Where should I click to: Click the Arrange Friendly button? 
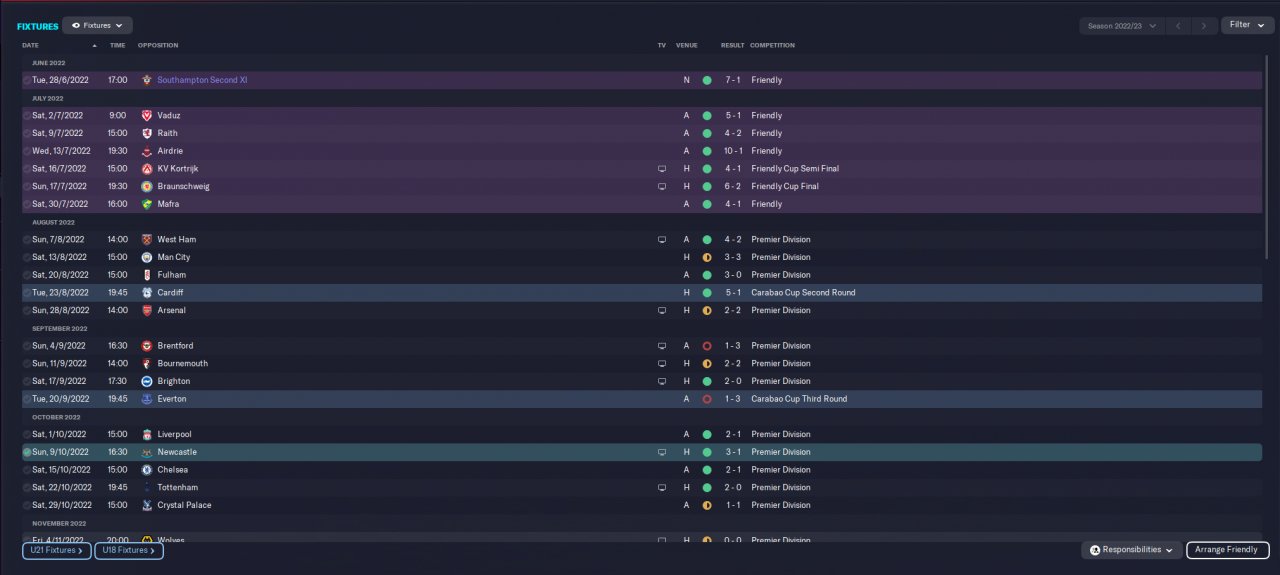[1227, 550]
